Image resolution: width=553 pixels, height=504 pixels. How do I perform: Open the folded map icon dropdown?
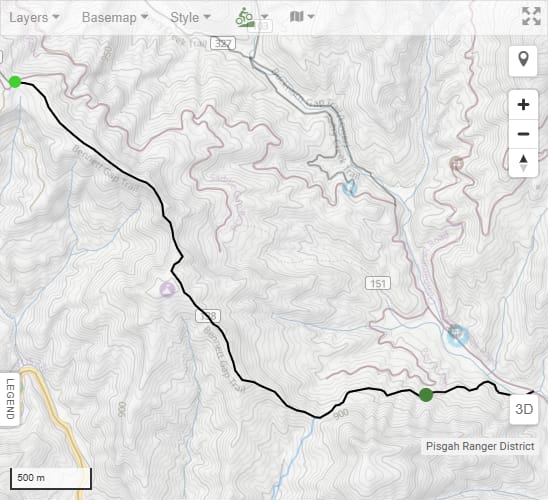pos(302,16)
